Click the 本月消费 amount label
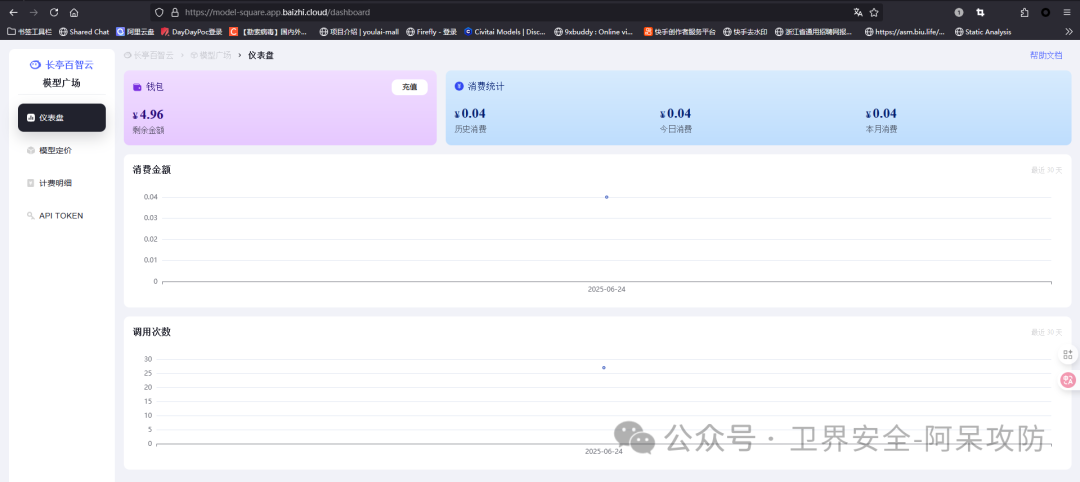 coord(881,129)
